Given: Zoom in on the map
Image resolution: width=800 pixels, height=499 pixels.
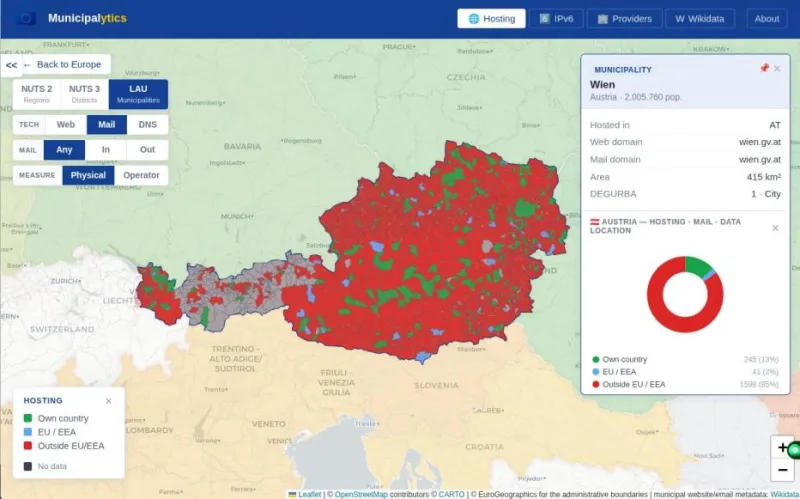Looking at the screenshot, I should [782, 447].
